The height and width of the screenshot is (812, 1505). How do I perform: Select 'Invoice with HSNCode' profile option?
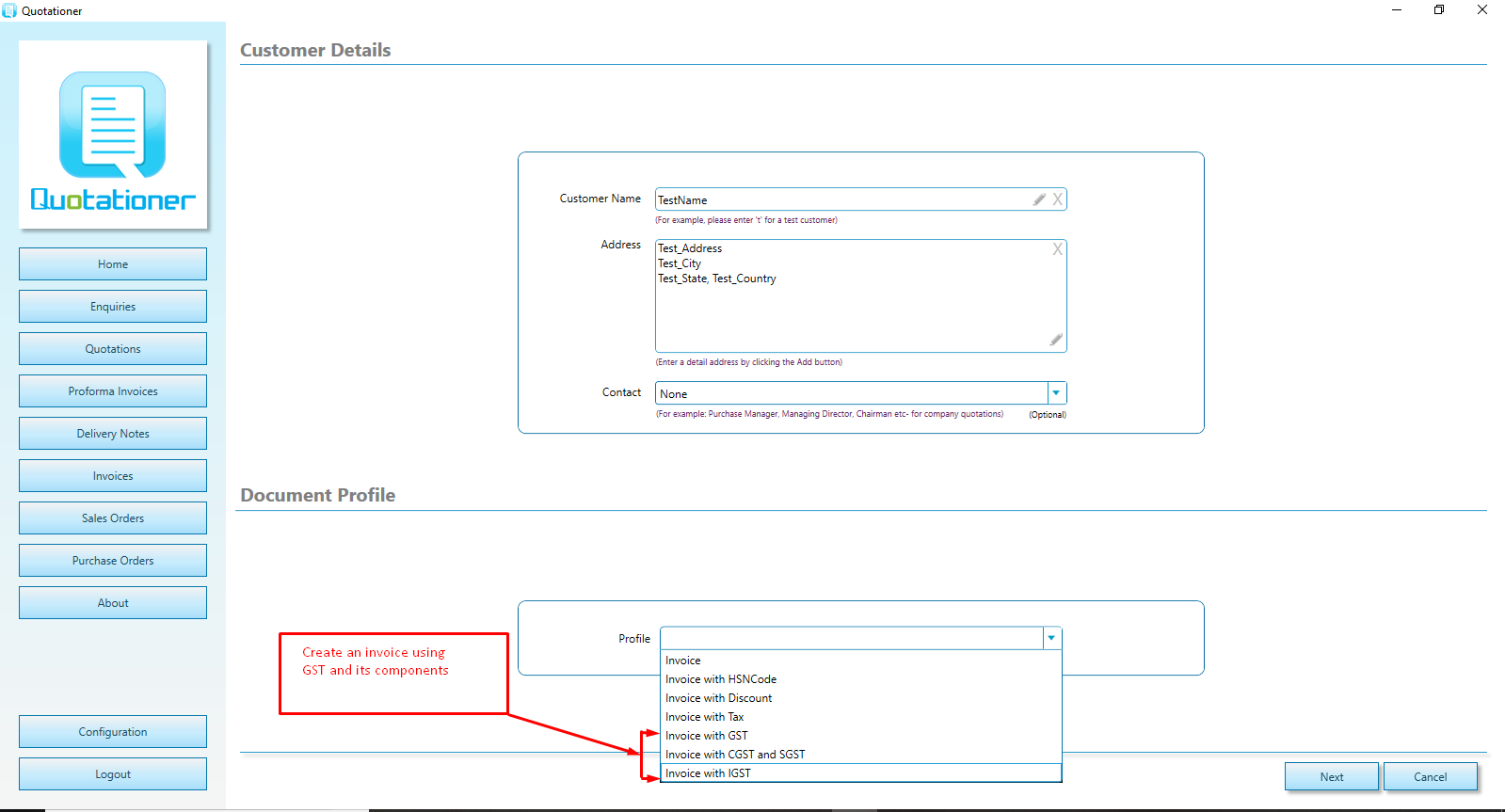(x=861, y=679)
